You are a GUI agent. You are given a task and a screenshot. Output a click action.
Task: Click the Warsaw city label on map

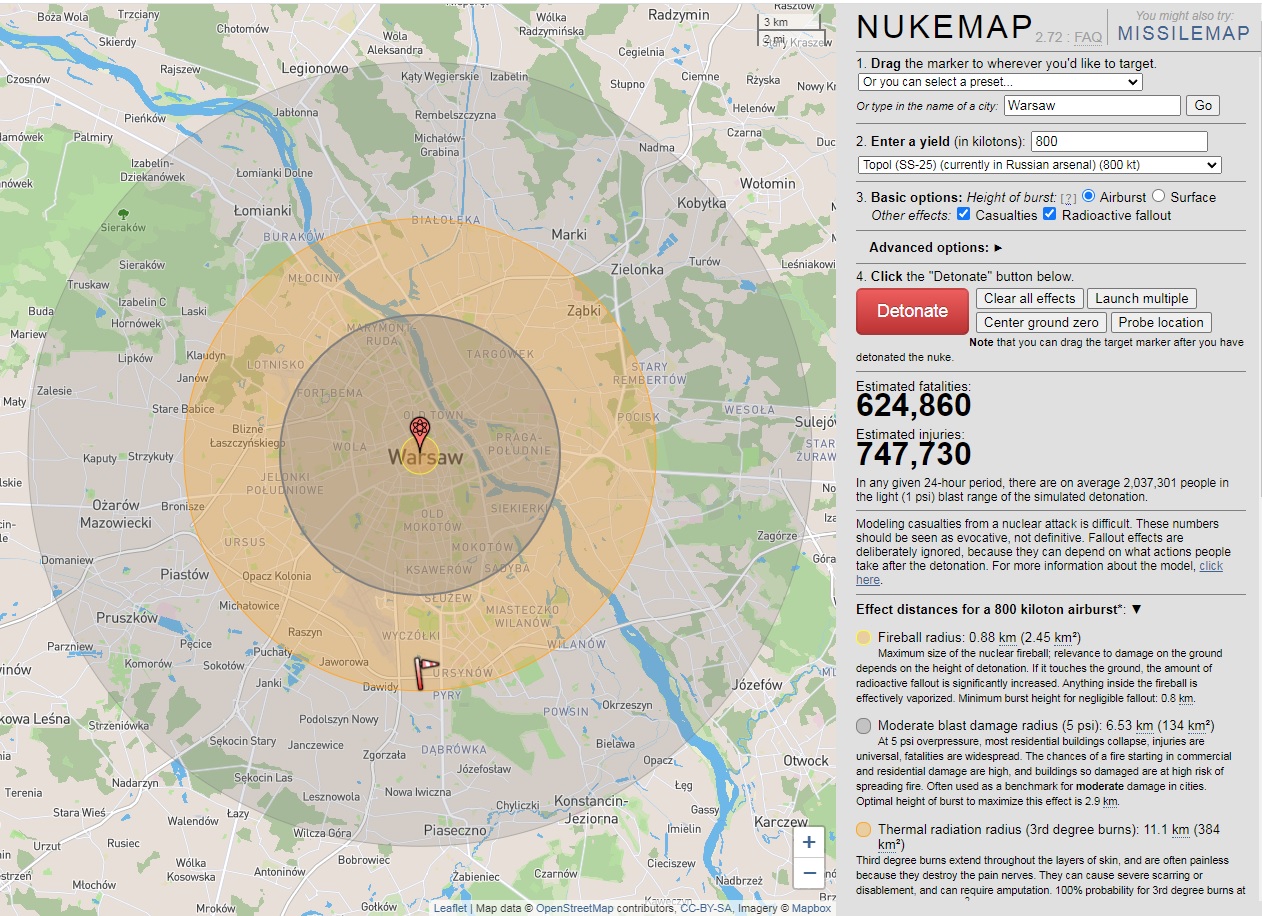click(x=426, y=458)
